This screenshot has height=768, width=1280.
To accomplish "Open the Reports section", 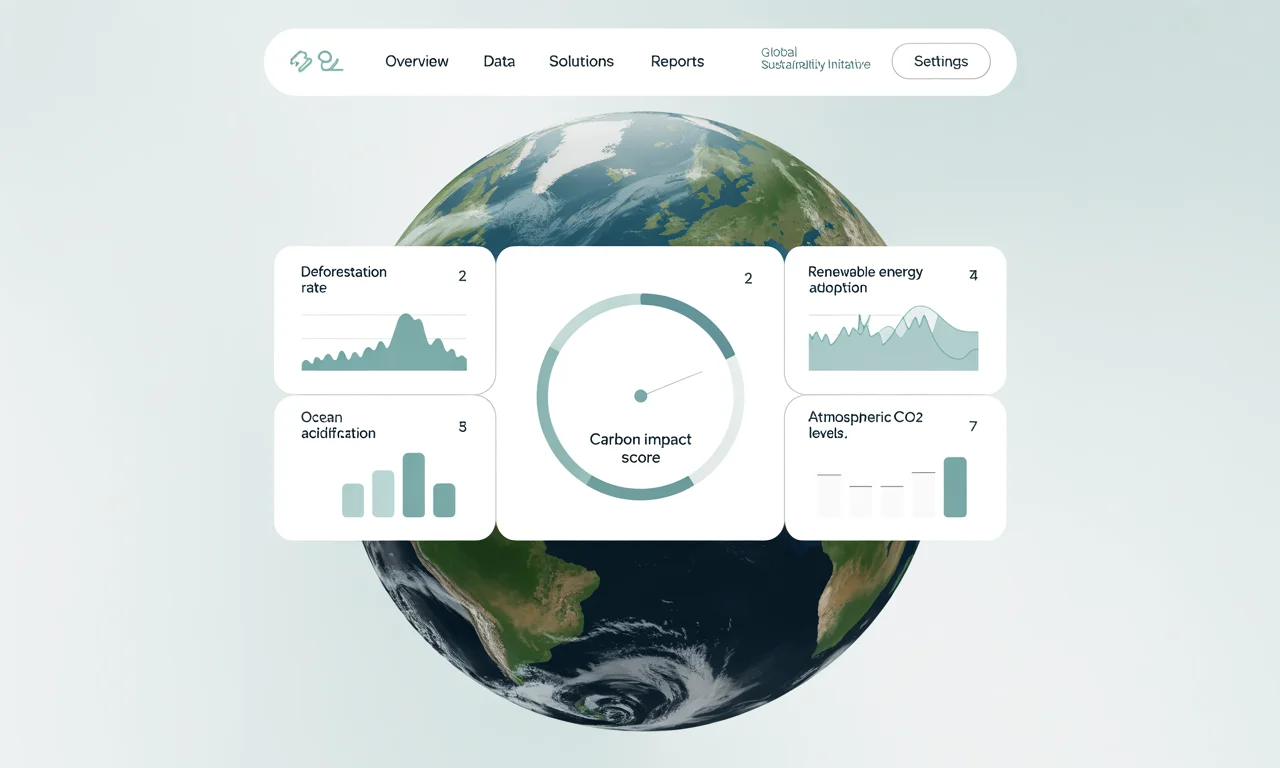I will point(677,61).
